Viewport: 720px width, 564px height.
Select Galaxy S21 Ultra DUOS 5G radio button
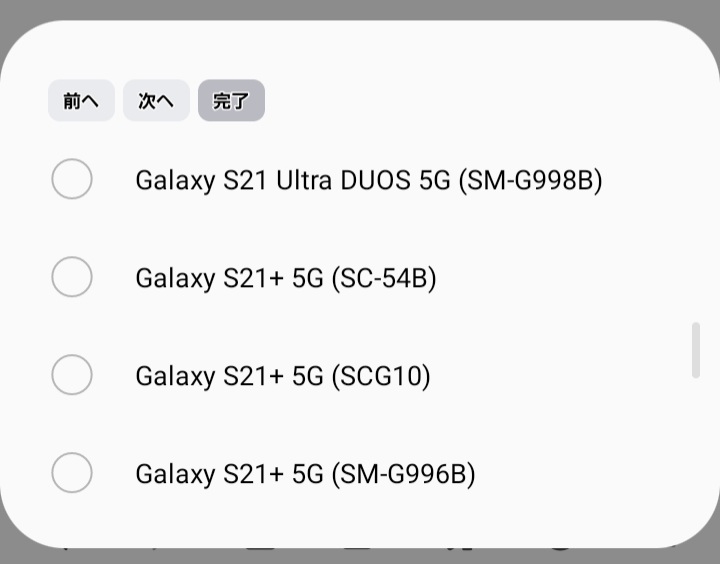click(72, 179)
